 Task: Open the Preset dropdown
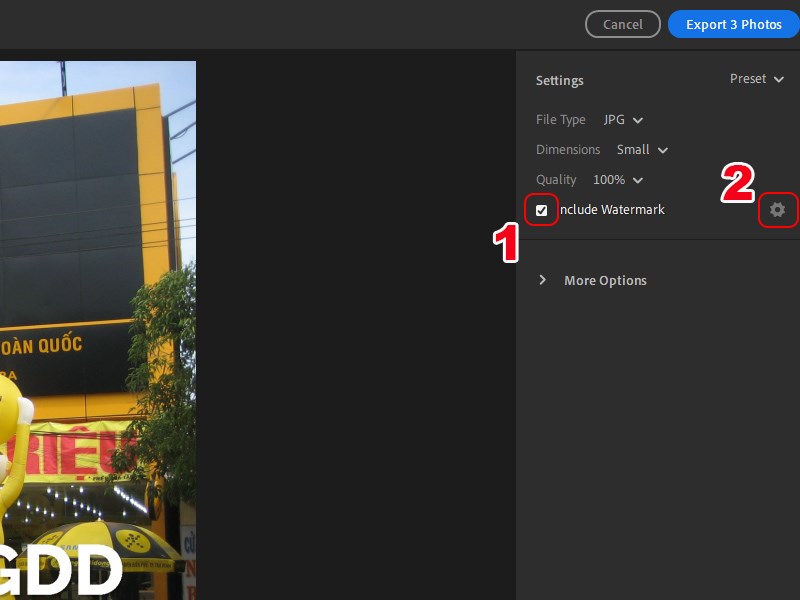pos(757,79)
